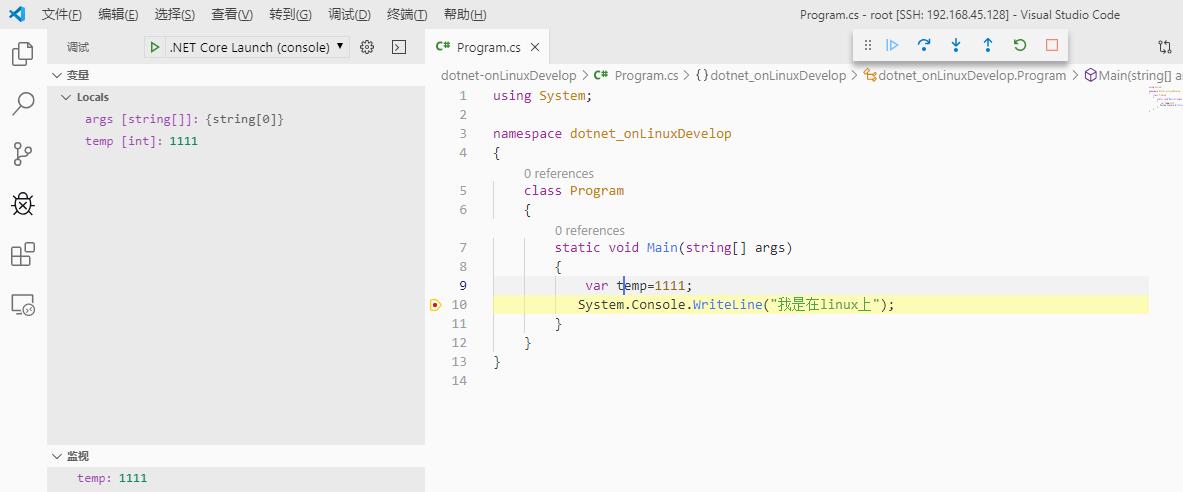Open the Explorer view in activity bar
The image size is (1183, 492).
tap(22, 53)
